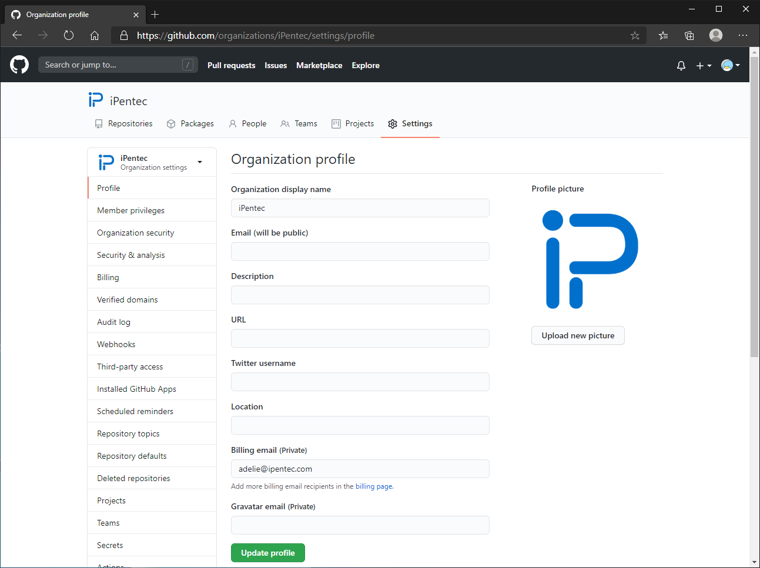Click the browser address bar URL
760x568 pixels.
(255, 35)
